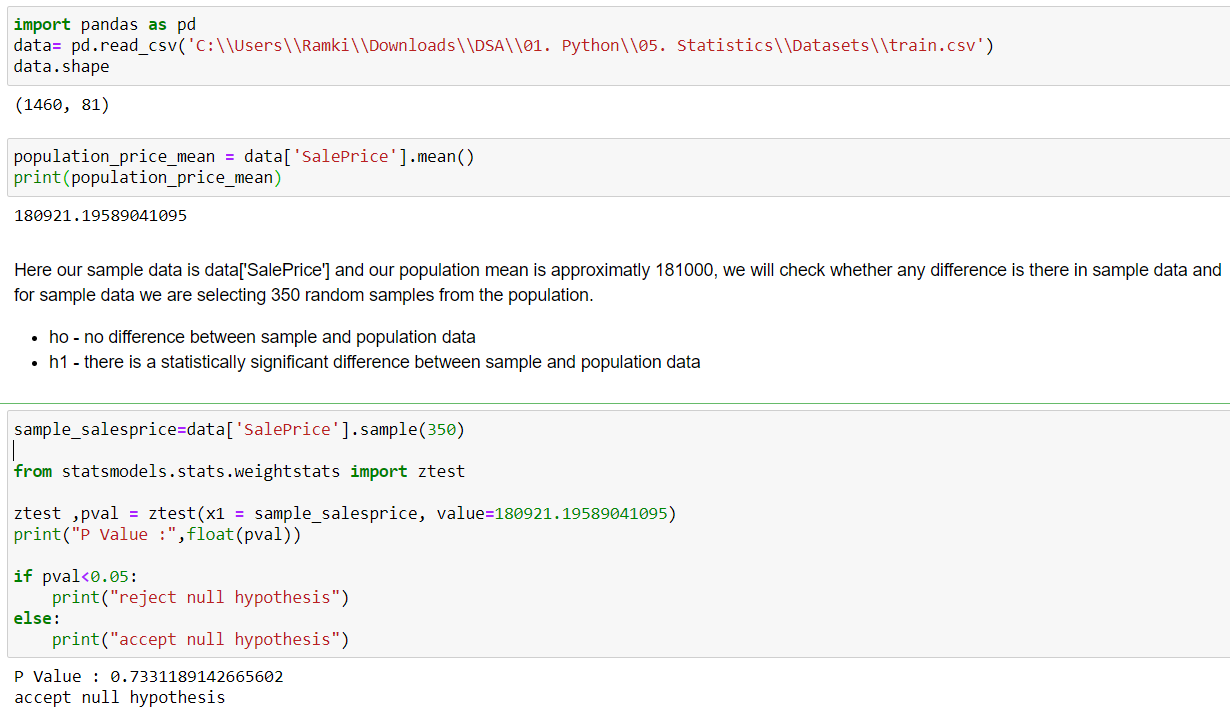Click the print "P Value :" statement
The height and width of the screenshot is (714, 1230).
[x=157, y=535]
